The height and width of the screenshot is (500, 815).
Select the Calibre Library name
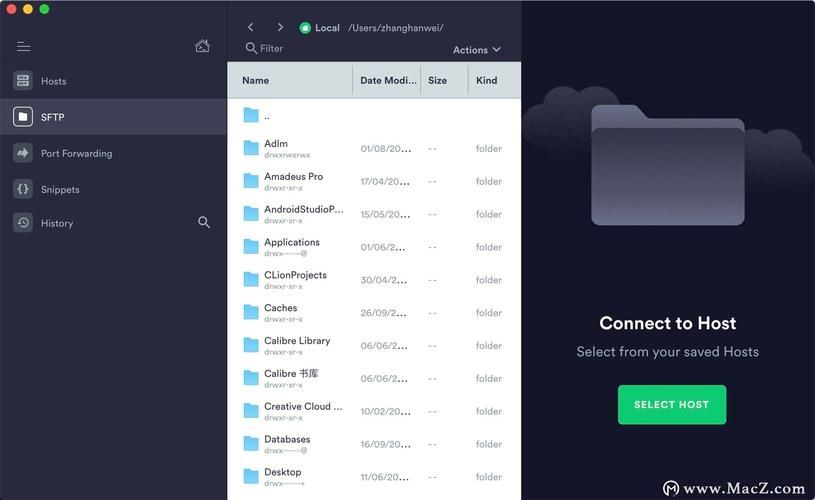pos(297,340)
